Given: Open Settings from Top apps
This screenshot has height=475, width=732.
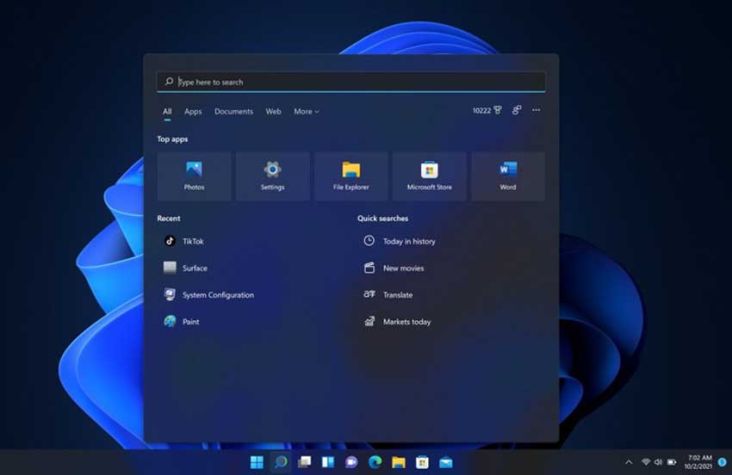Looking at the screenshot, I should (273, 176).
